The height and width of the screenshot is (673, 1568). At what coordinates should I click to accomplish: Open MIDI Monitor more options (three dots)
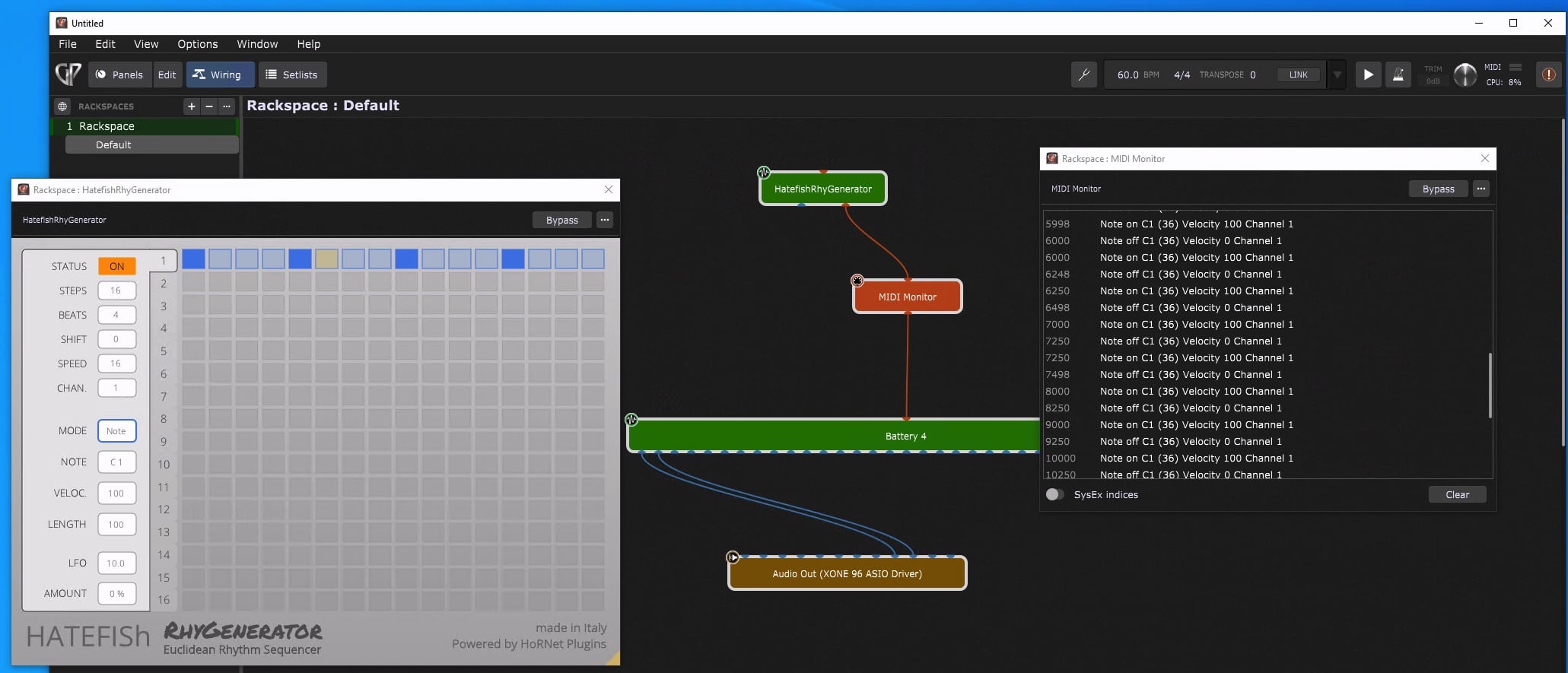tap(1481, 189)
